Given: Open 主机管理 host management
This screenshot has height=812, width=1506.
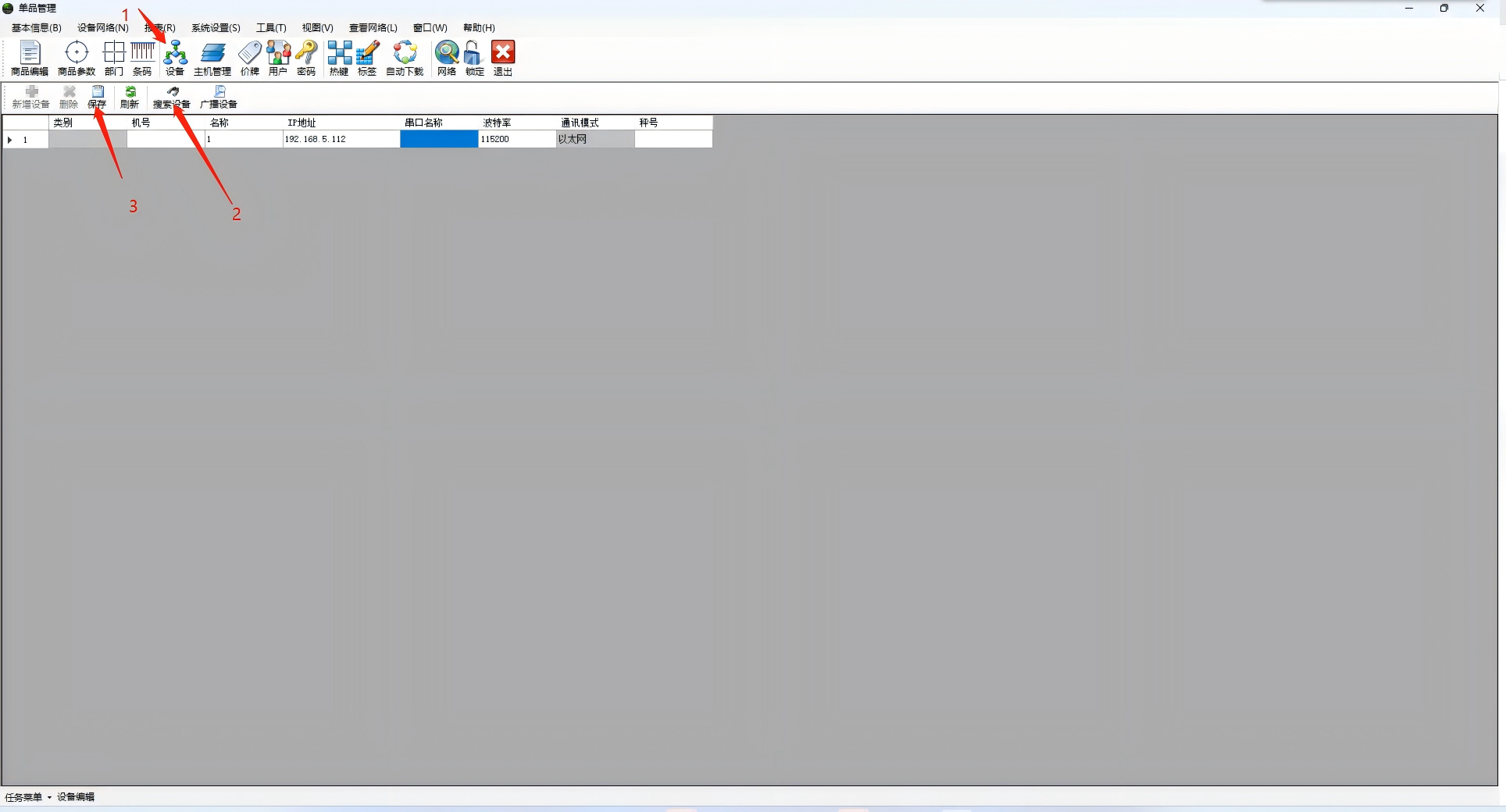Looking at the screenshot, I should click(212, 59).
